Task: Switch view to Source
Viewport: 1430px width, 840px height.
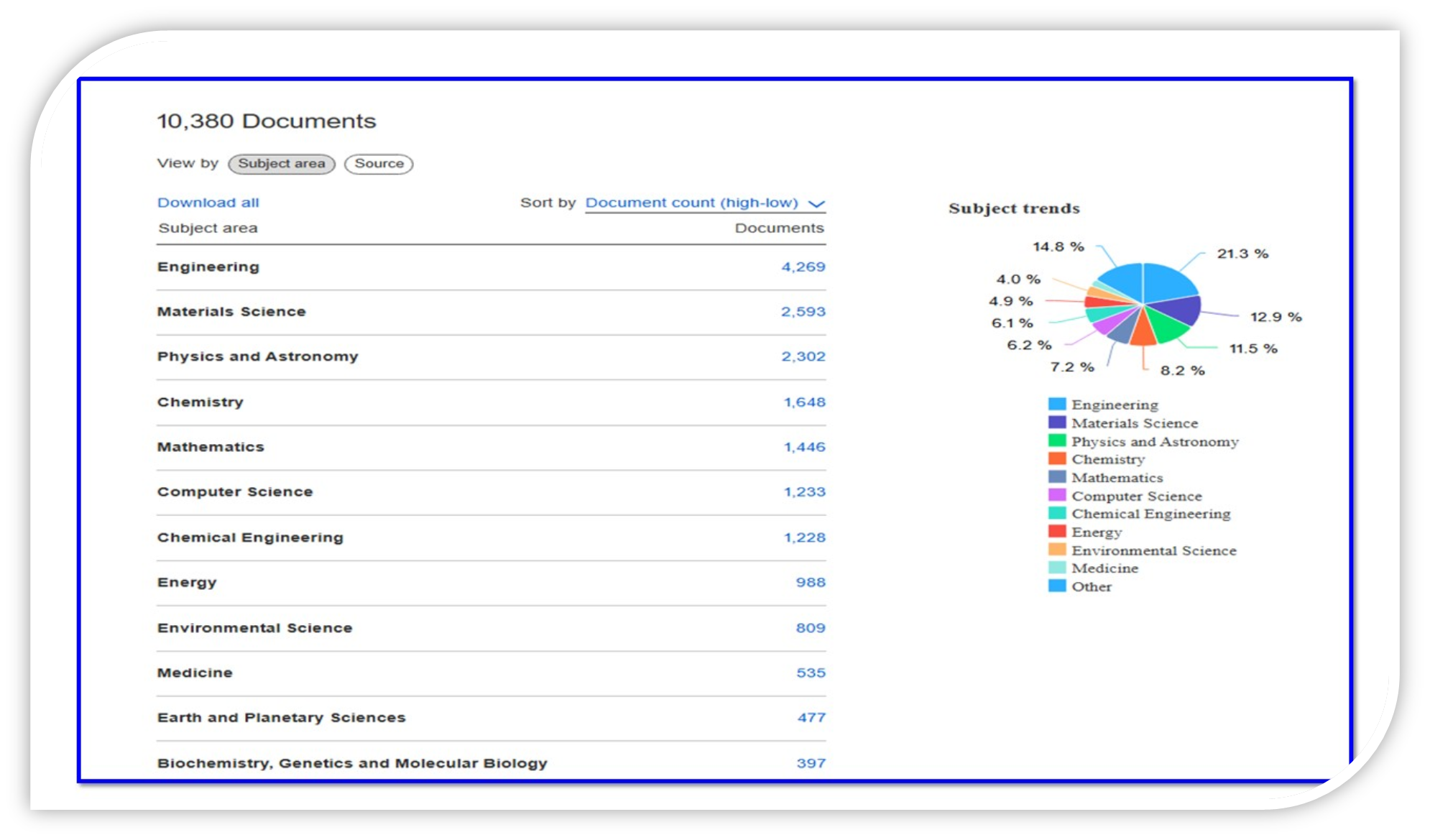Action: click(379, 164)
